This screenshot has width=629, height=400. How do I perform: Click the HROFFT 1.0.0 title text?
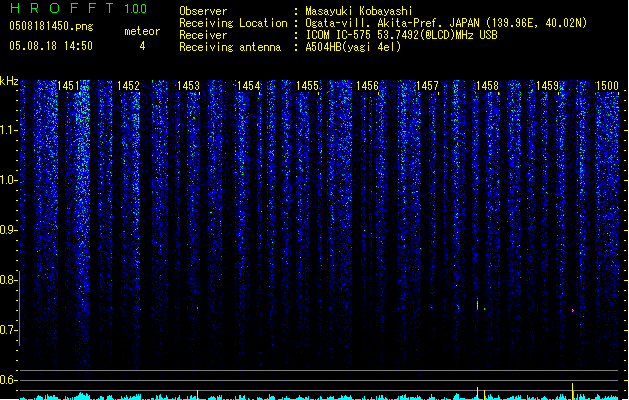78,8
